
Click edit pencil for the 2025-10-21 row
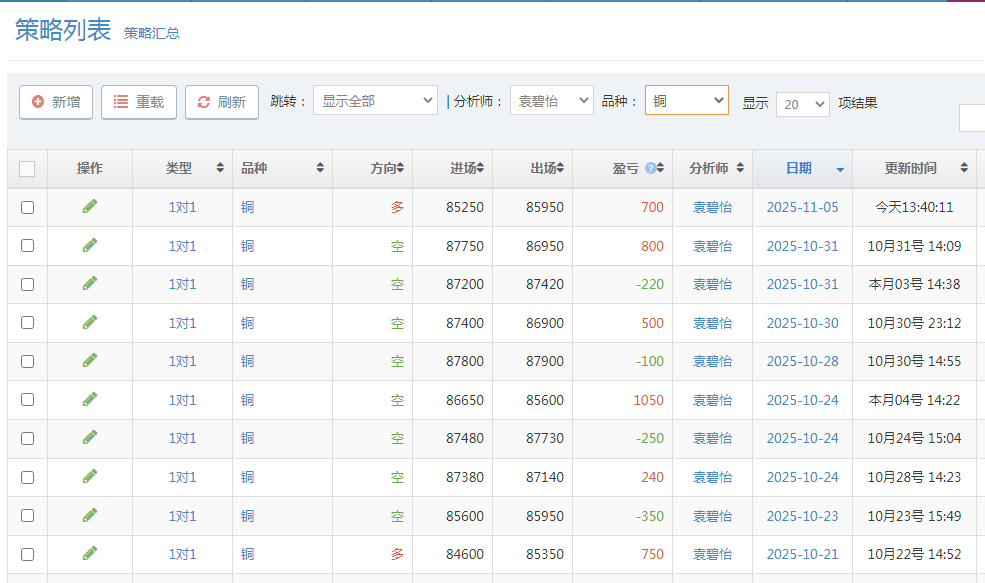point(90,553)
